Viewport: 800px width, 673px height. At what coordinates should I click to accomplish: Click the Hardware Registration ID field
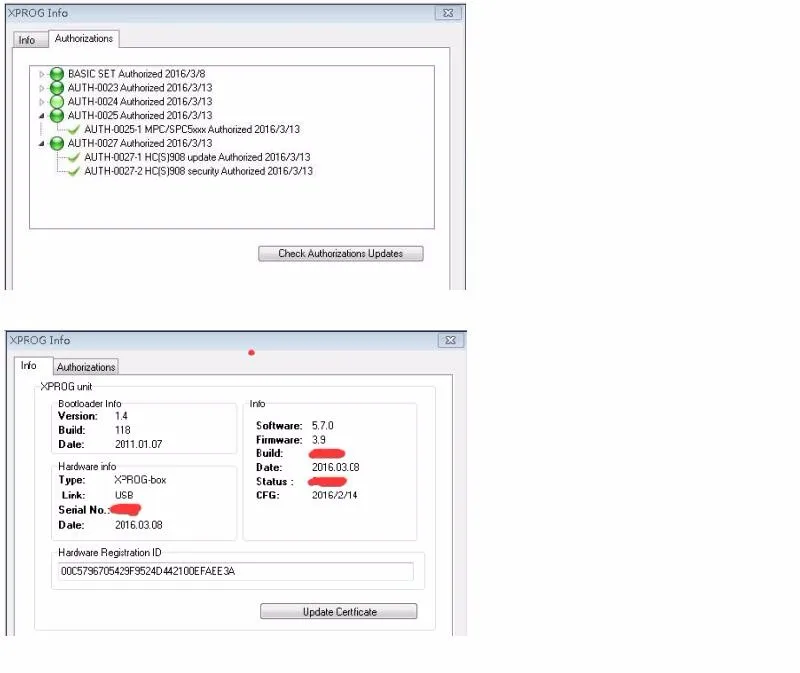pos(235,571)
